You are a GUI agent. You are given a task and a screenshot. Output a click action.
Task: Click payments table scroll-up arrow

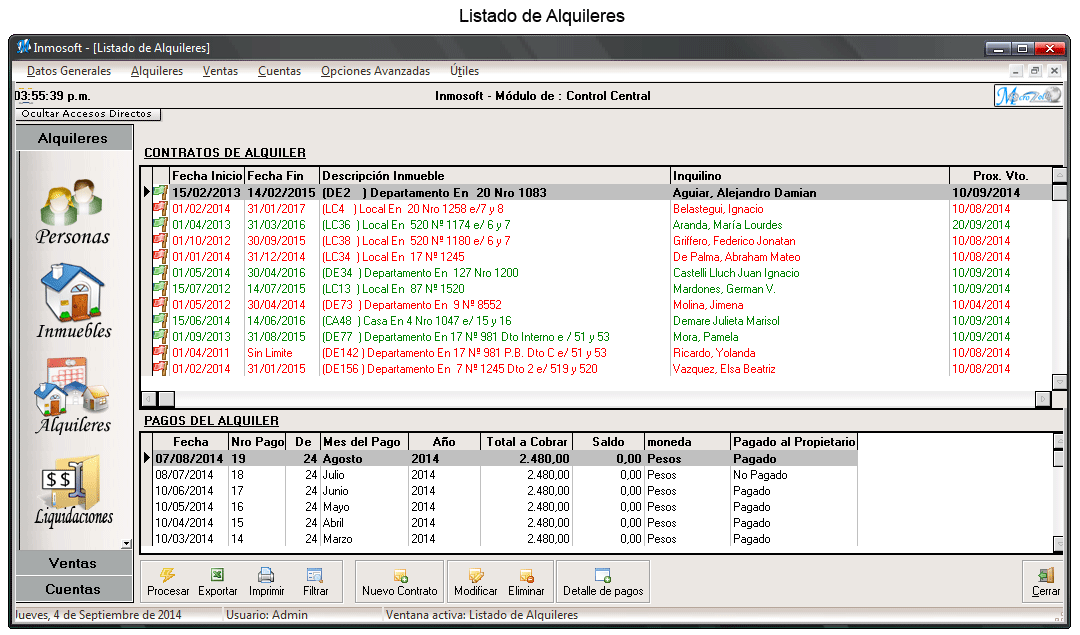[1059, 441]
